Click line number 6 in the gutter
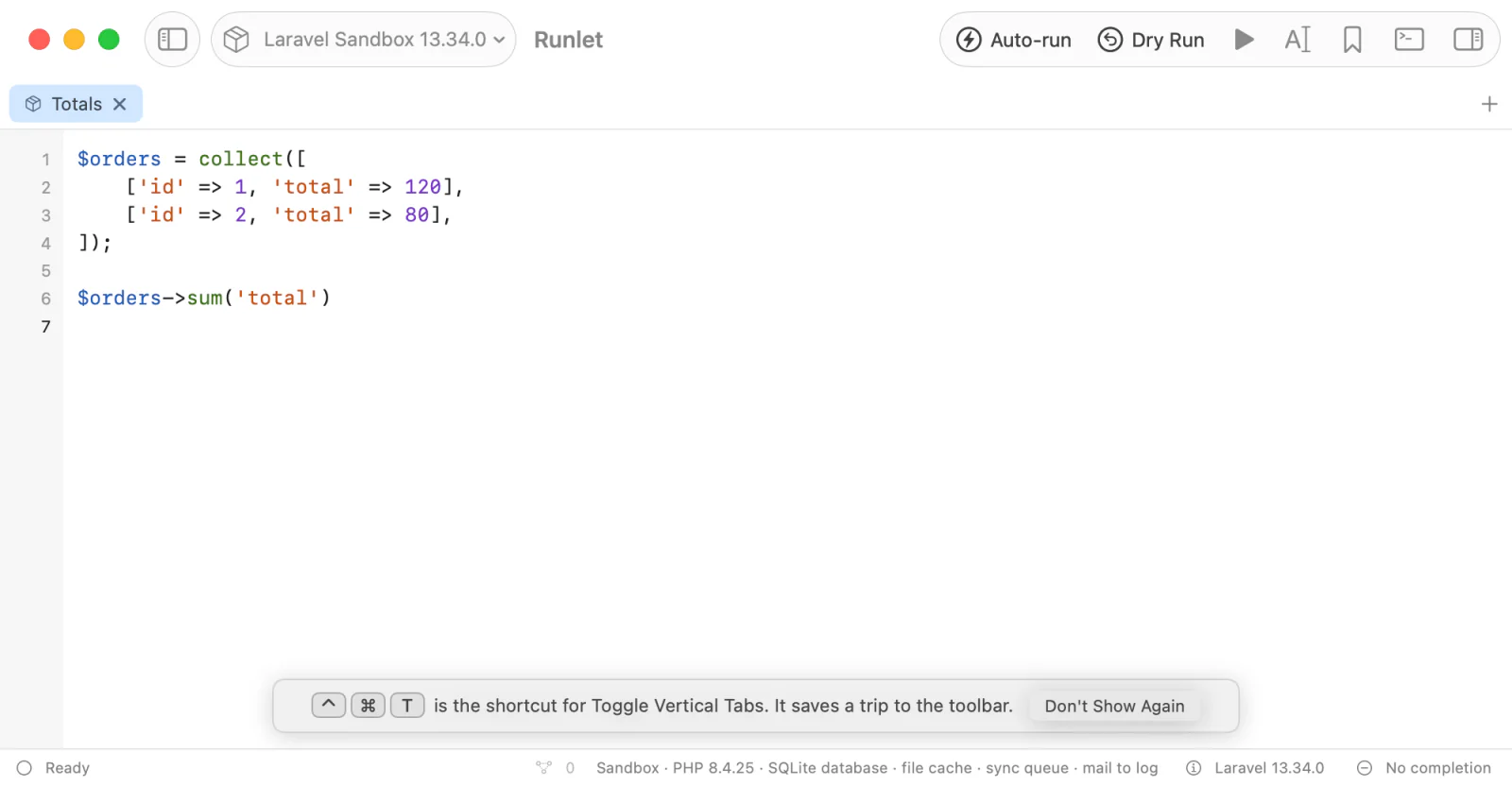 (45, 299)
